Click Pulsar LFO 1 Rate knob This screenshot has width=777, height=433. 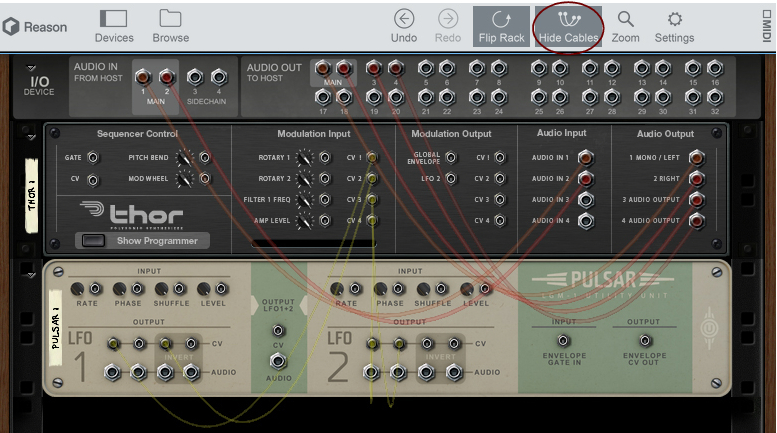(77, 288)
